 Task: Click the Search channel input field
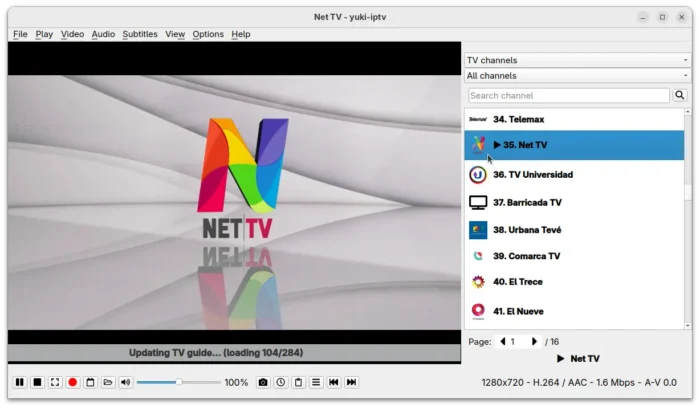(568, 96)
